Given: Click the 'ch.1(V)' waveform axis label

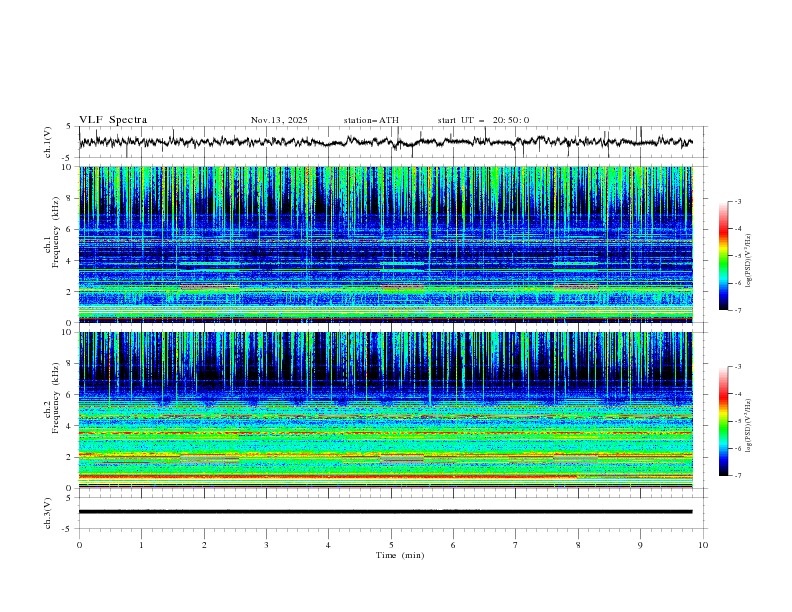Looking at the screenshot, I should [48, 142].
